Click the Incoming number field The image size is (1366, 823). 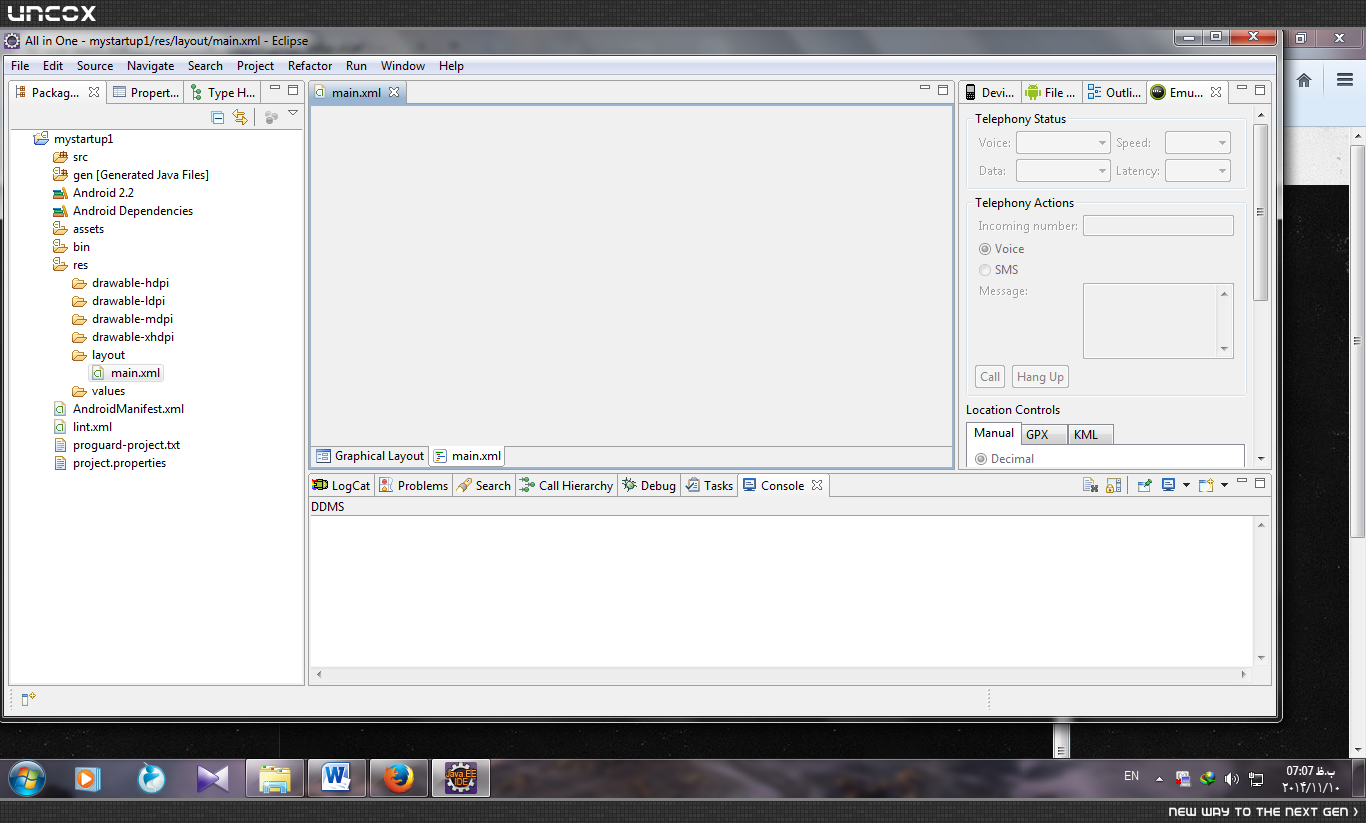pyautogui.click(x=1158, y=226)
